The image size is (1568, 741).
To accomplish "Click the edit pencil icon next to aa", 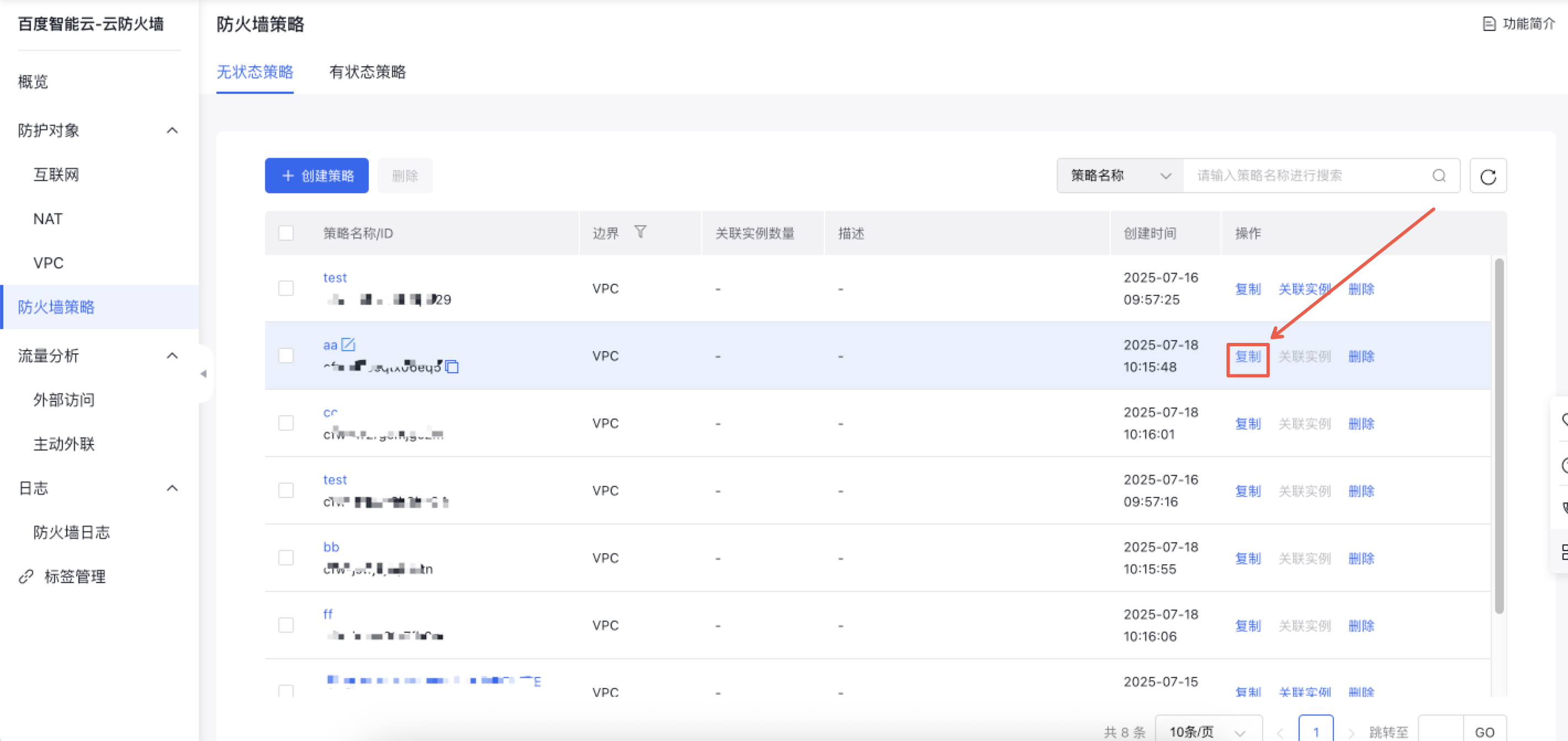I will [x=348, y=345].
